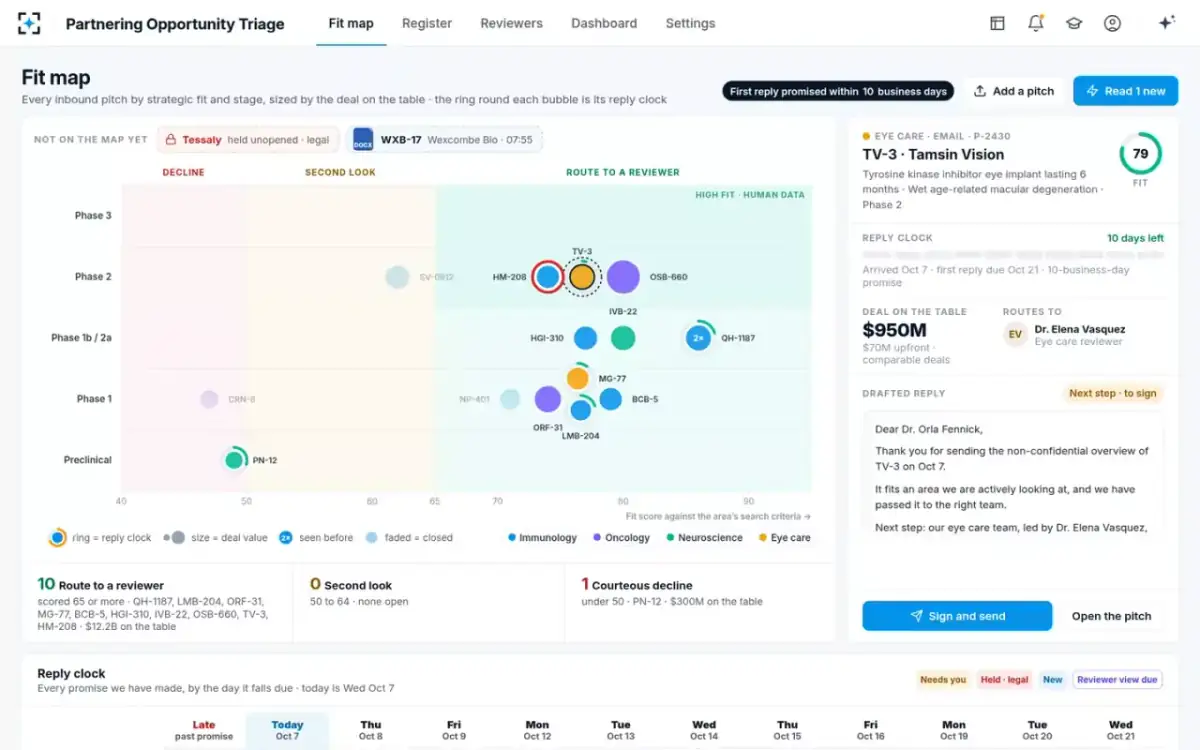Select the QH-1187 seen-before bubble
This screenshot has height=750, width=1200.
pyautogui.click(x=699, y=338)
